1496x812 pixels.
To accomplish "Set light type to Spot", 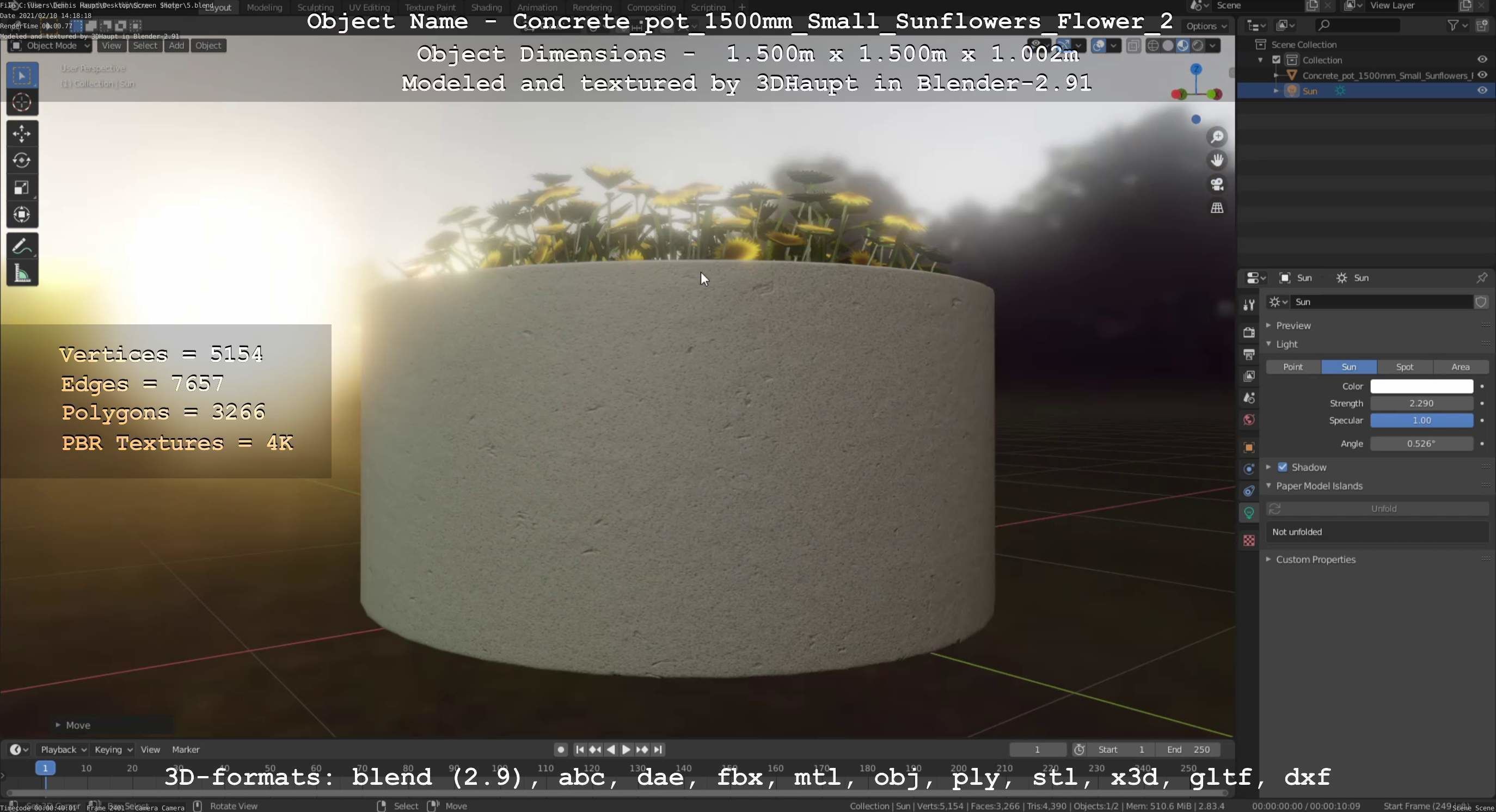I will click(1404, 367).
